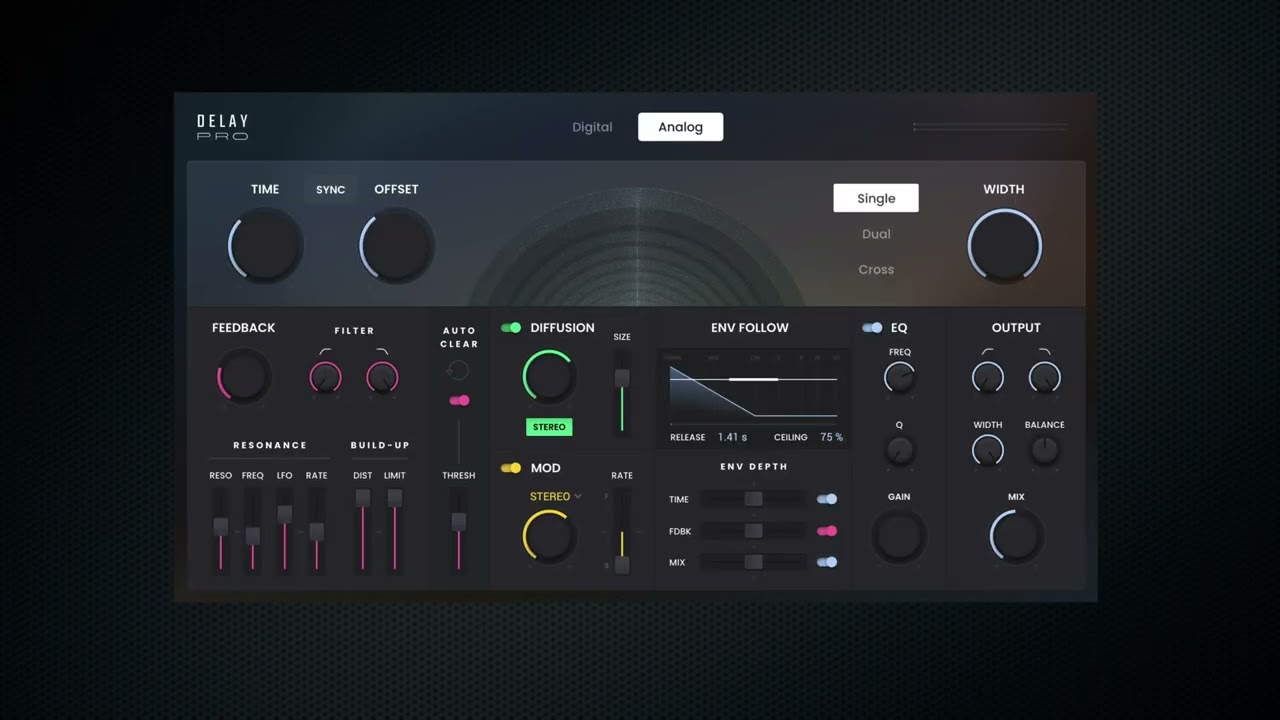The height and width of the screenshot is (720, 1280).
Task: Select Single delay mode
Action: pyautogui.click(x=876, y=198)
